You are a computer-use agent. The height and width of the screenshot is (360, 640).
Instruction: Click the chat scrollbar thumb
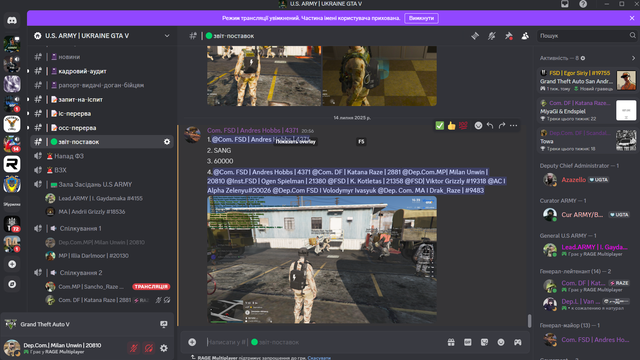529,321
